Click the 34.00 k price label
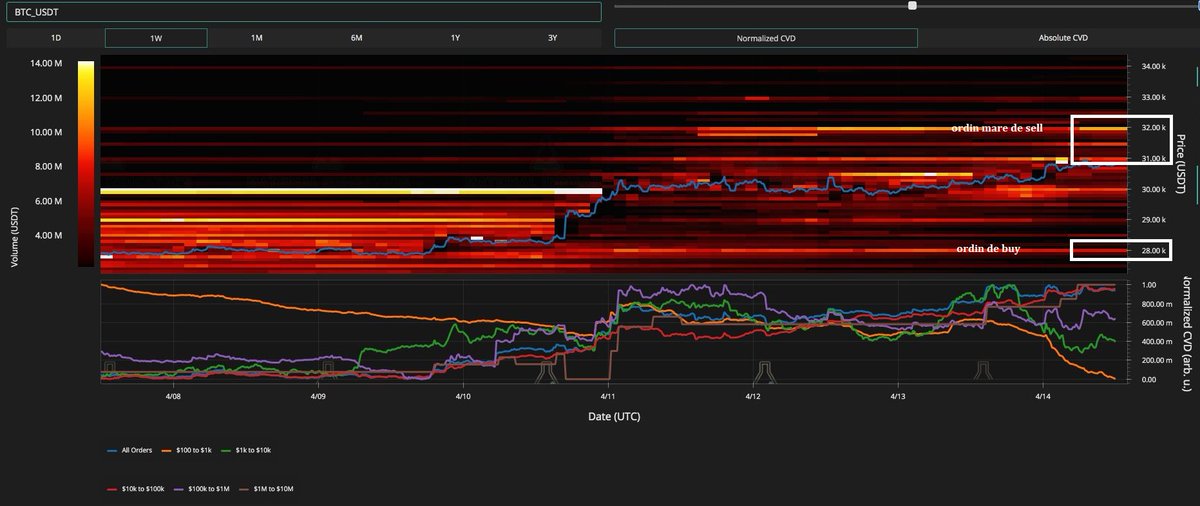This screenshot has height=506, width=1200. pyautogui.click(x=1153, y=67)
